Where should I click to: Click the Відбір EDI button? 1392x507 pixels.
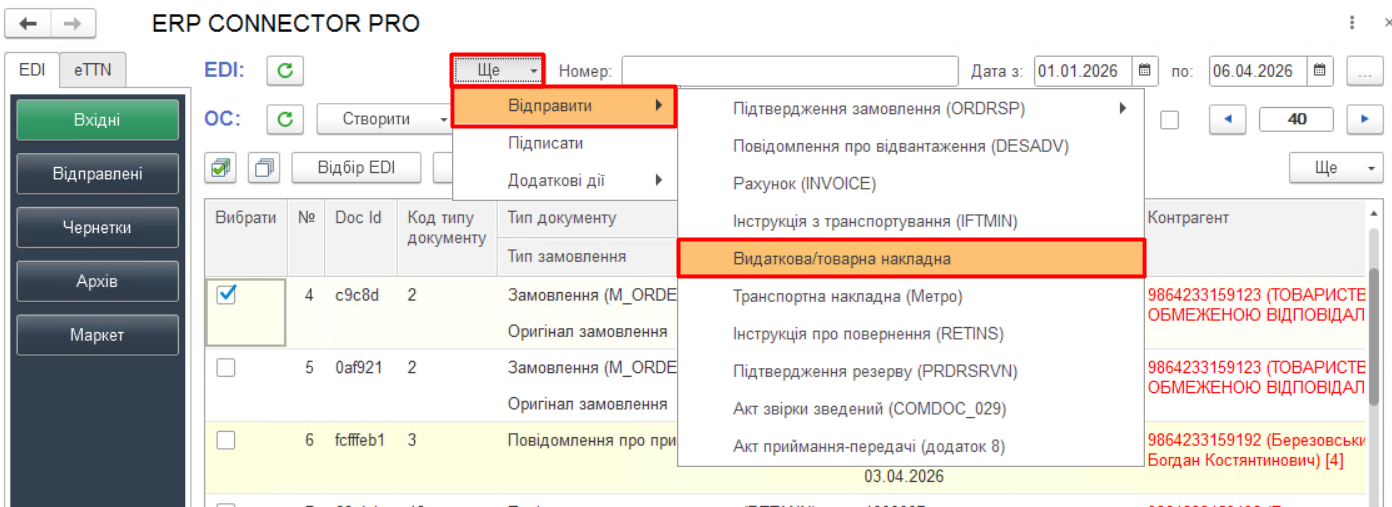pos(355,167)
